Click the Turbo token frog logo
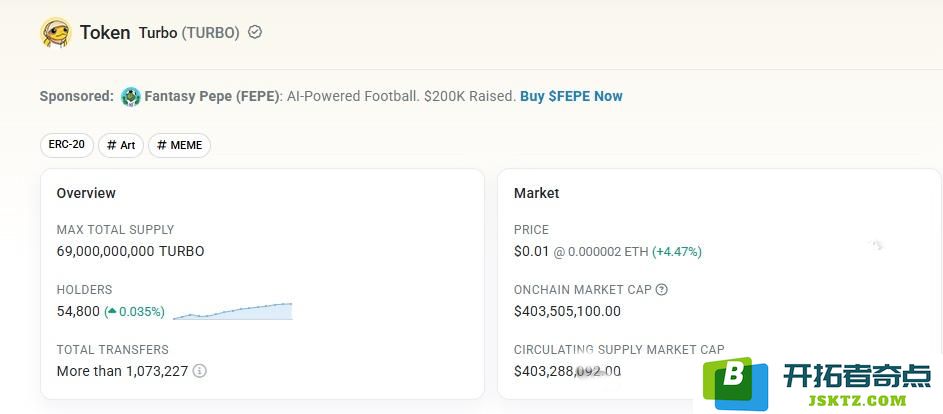943x414 pixels. click(55, 32)
